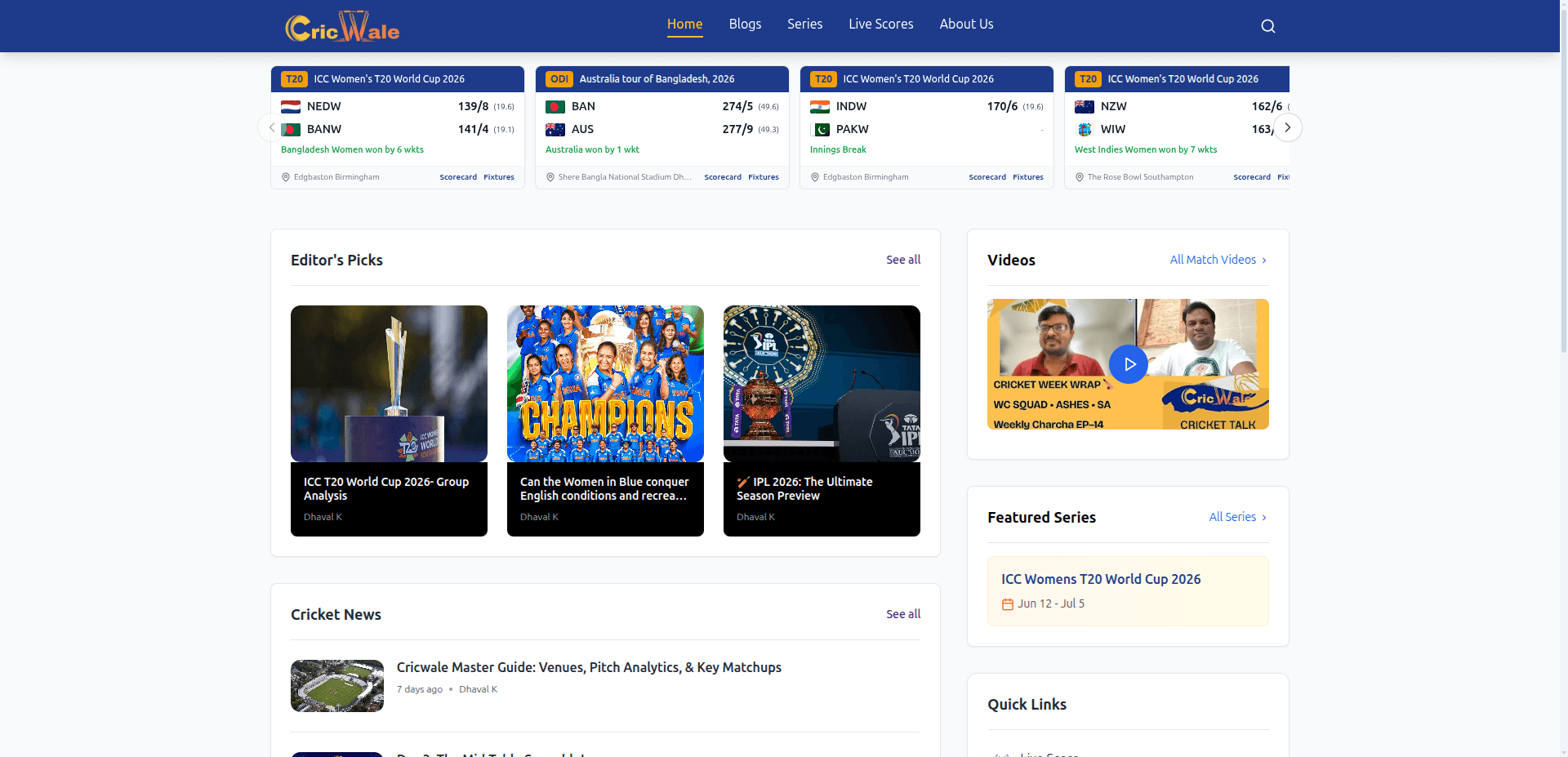Image resolution: width=1568 pixels, height=757 pixels.
Task: Click the Bangladesh flag next to BANW
Action: pyautogui.click(x=291, y=130)
